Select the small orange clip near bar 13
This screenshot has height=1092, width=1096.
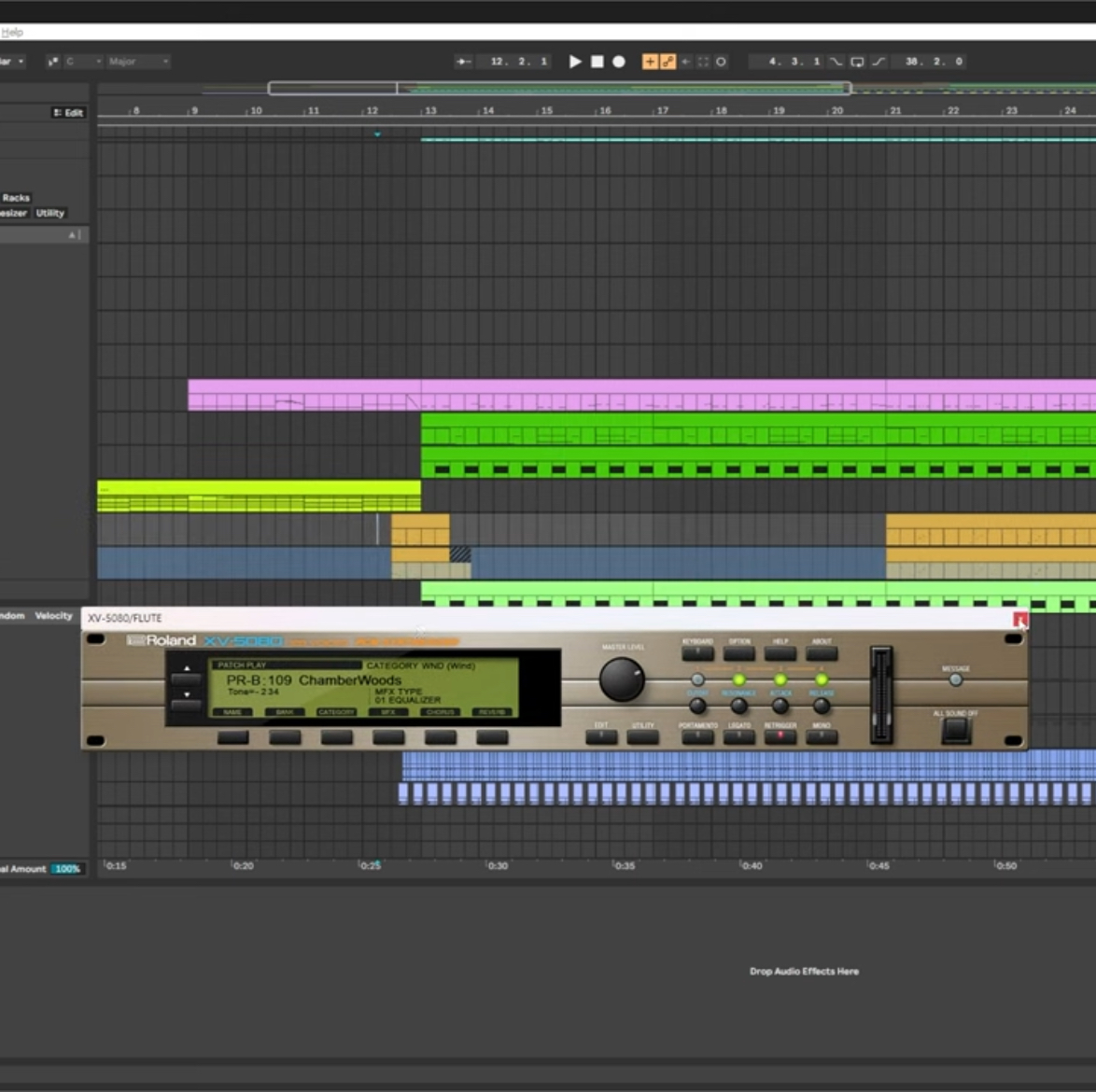point(420,530)
